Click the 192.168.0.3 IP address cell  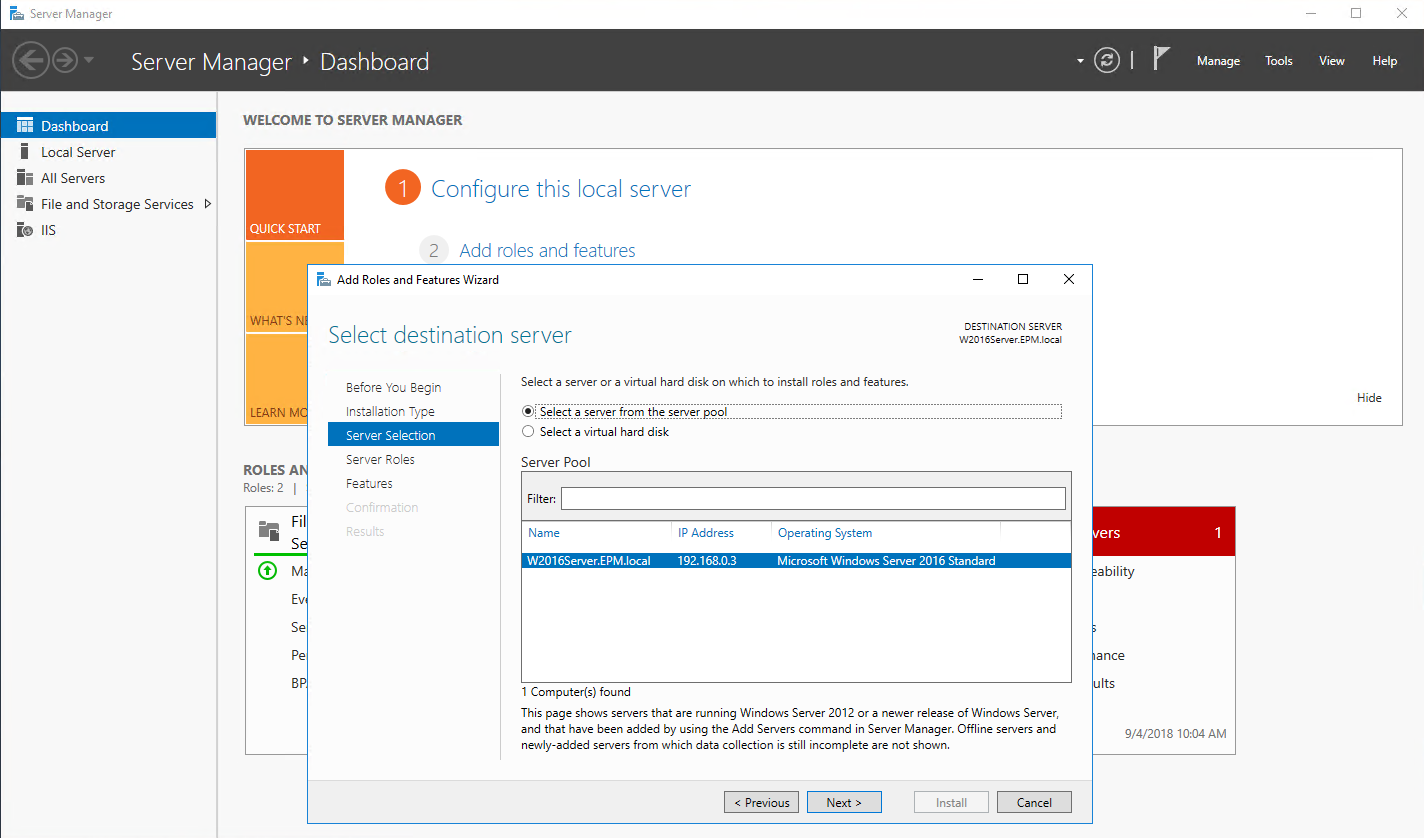pyautogui.click(x=707, y=561)
